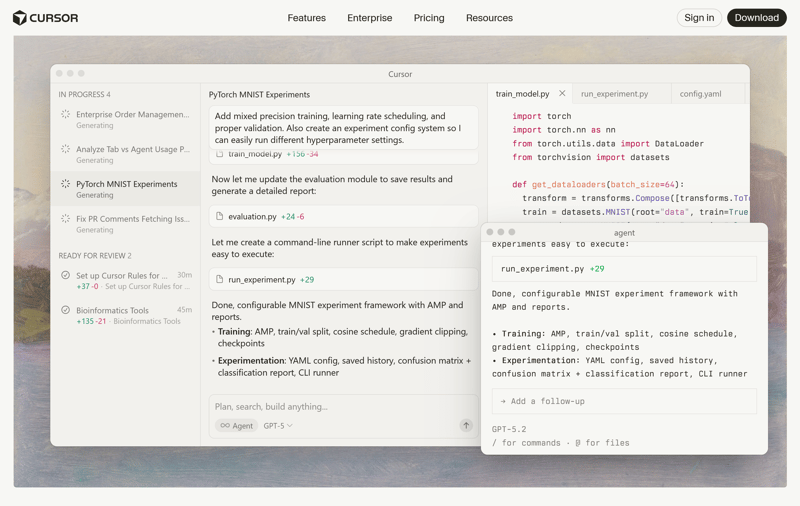Click the Sign in button
The width and height of the screenshot is (800, 506).
pyautogui.click(x=699, y=18)
